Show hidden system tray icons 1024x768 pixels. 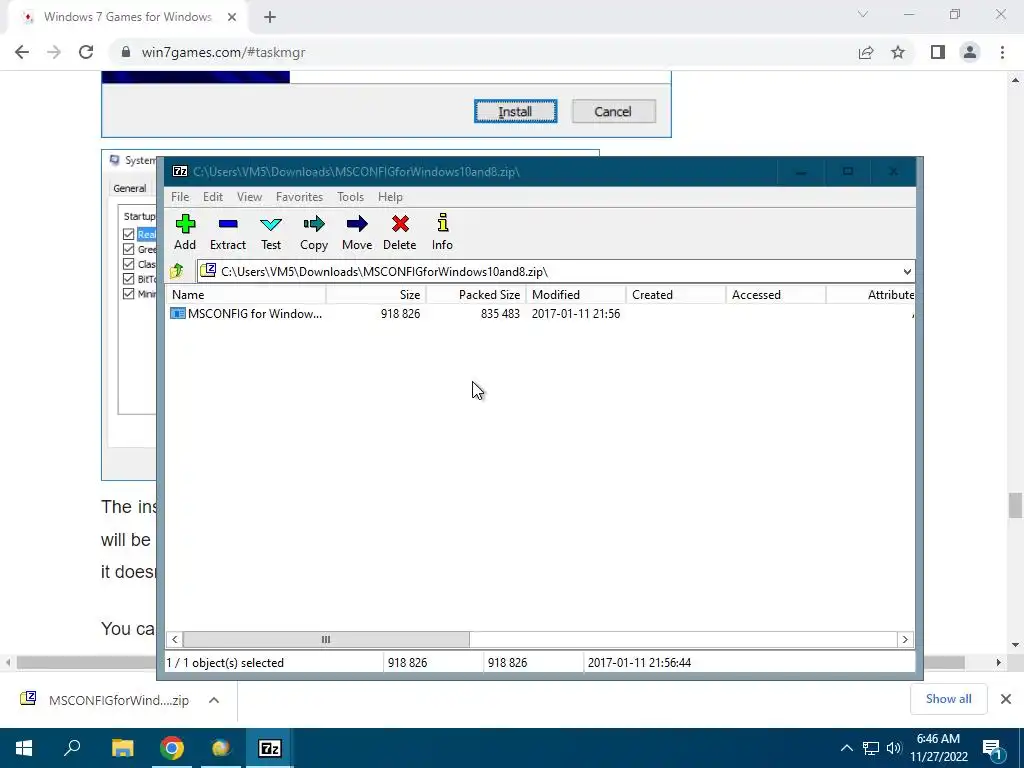[846, 748]
